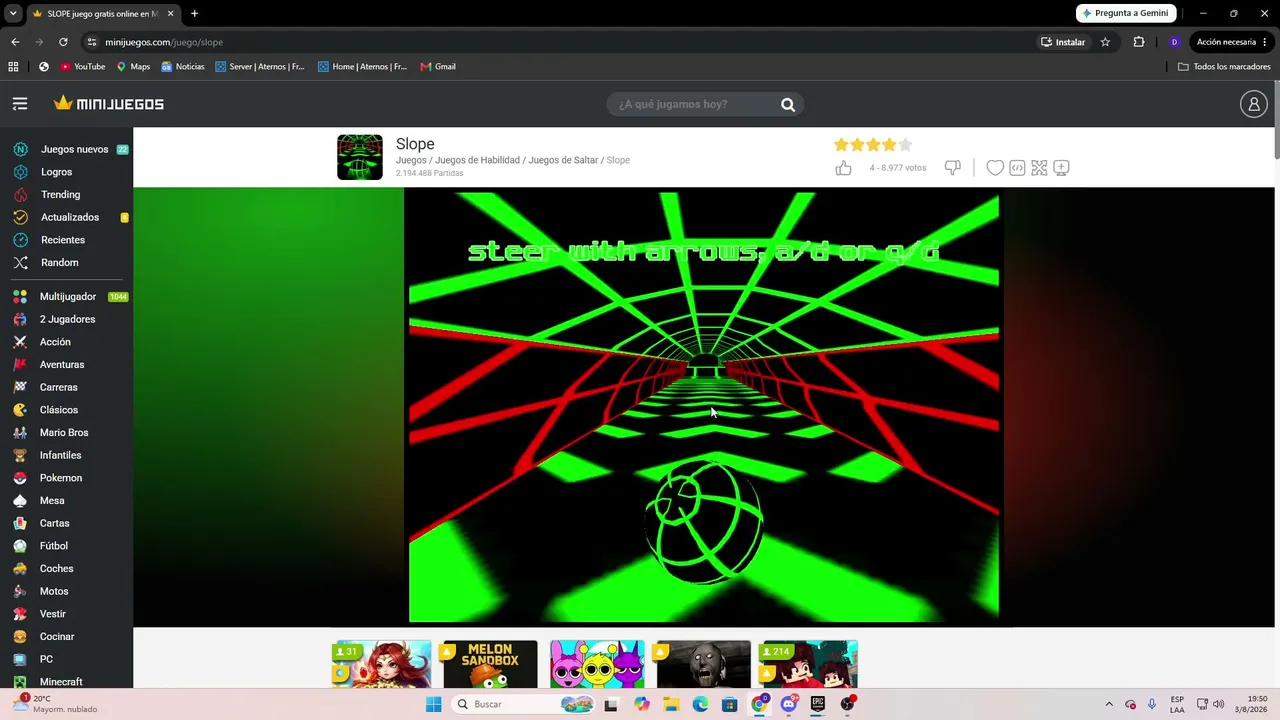Open the 2 Jugadores category
The width and height of the screenshot is (1280, 720).
tap(67, 319)
